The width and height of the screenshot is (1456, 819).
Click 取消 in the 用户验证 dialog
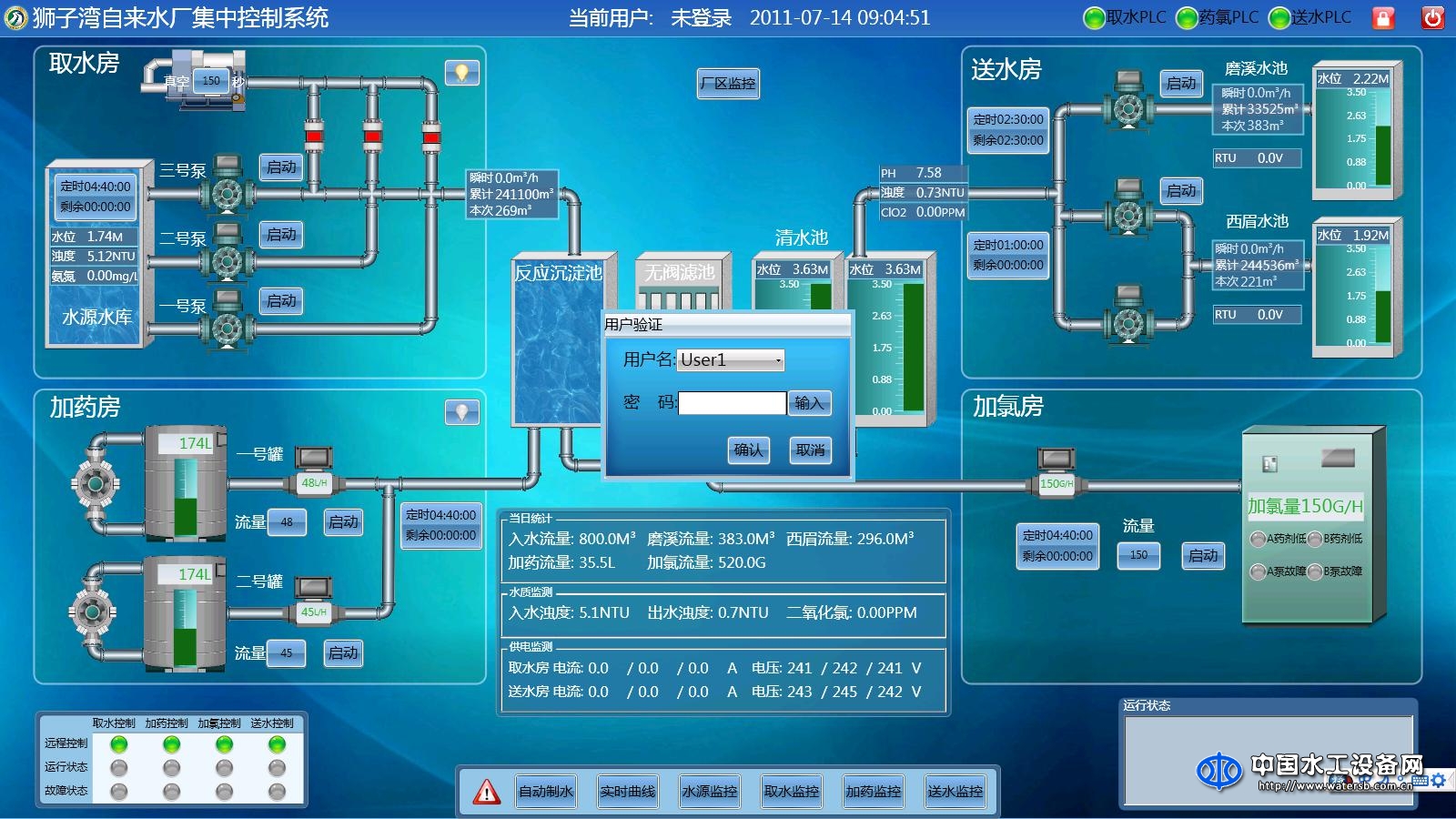pos(810,450)
